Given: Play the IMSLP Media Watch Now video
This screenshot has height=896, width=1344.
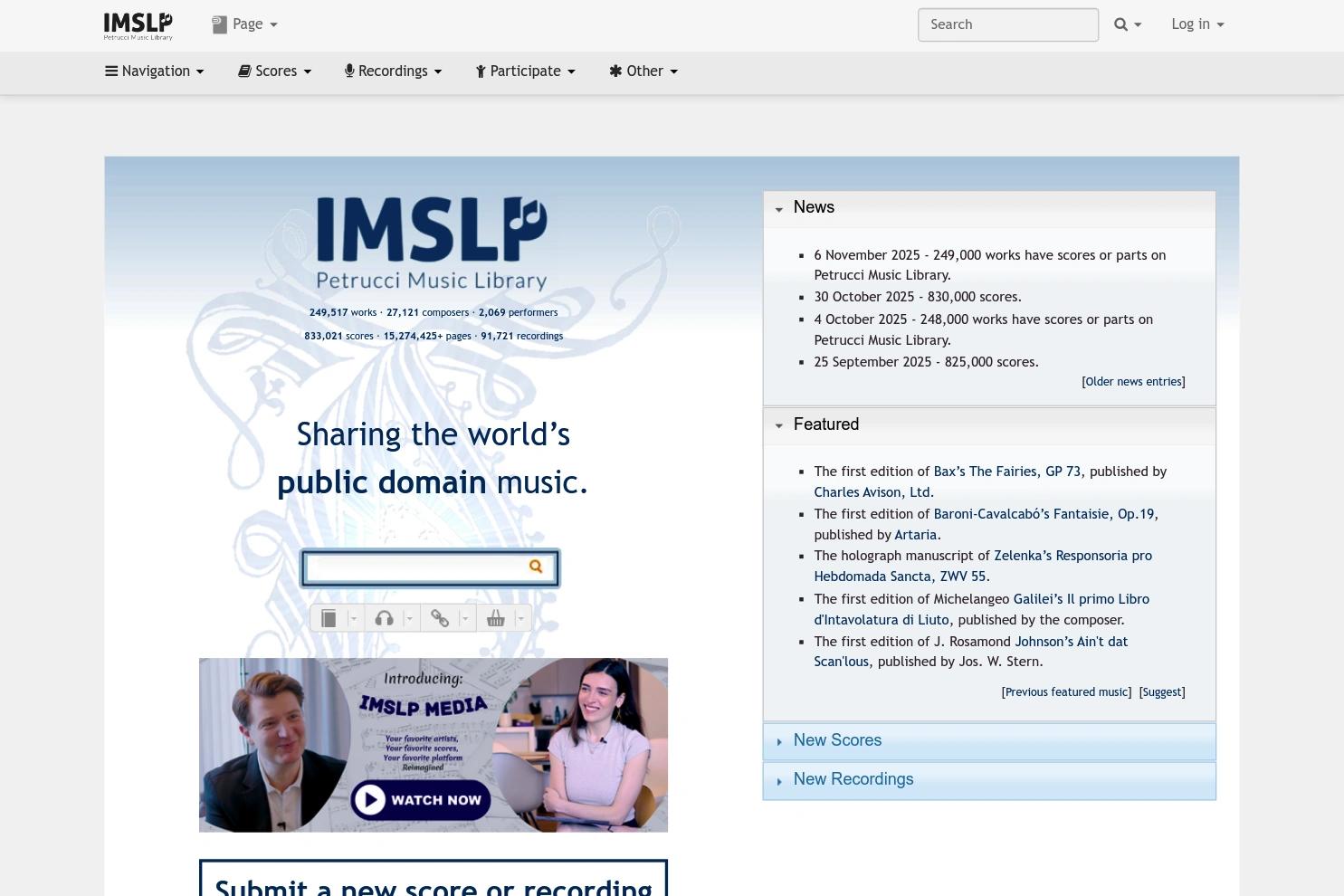Looking at the screenshot, I should click(x=421, y=799).
